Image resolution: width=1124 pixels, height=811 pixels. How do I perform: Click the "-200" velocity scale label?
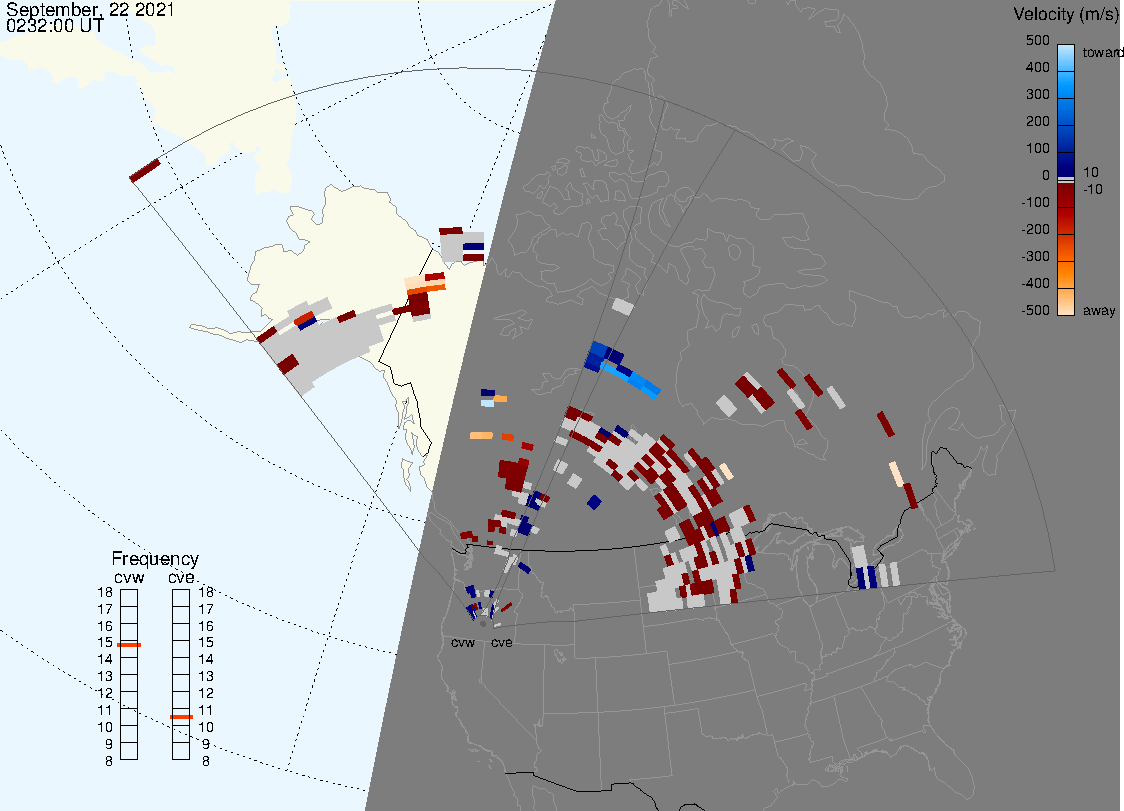(1035, 229)
